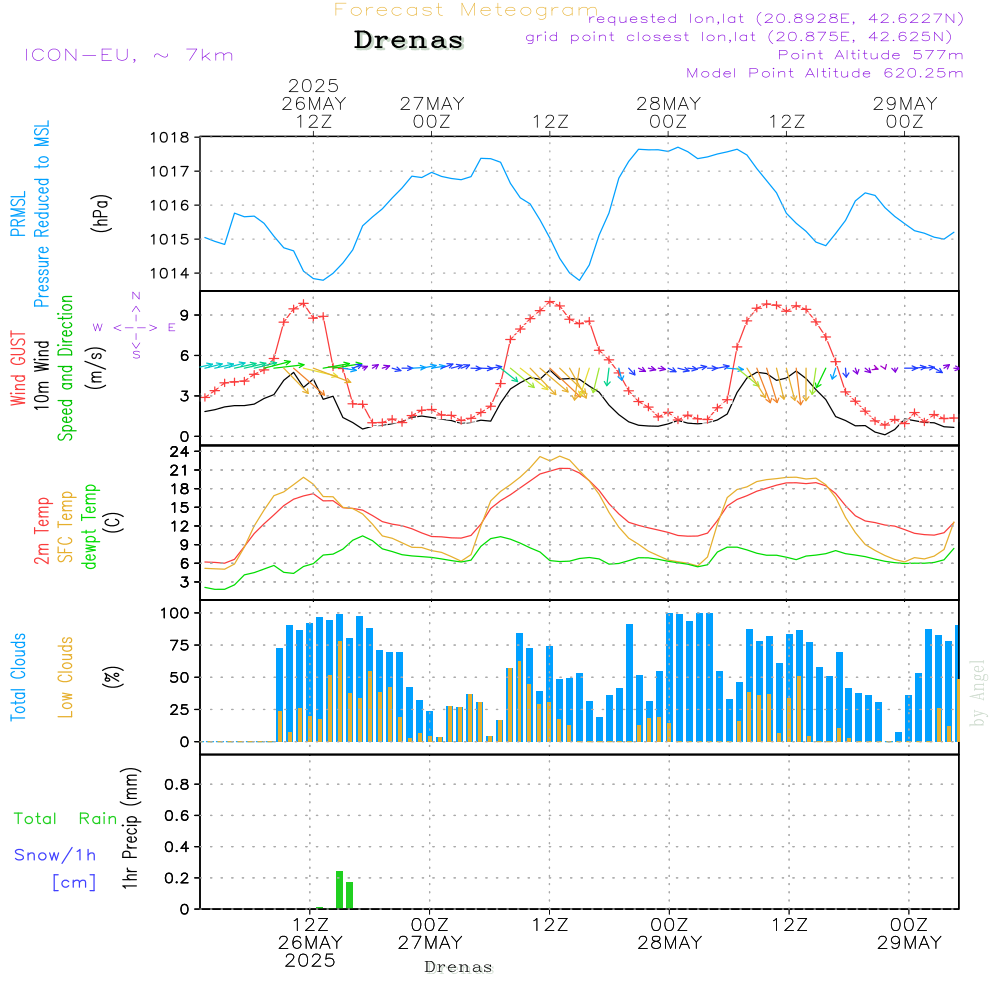Click the Point Altitude 577m text
Image resolution: width=1000 pixels, height=1000 pixels.
tap(871, 55)
